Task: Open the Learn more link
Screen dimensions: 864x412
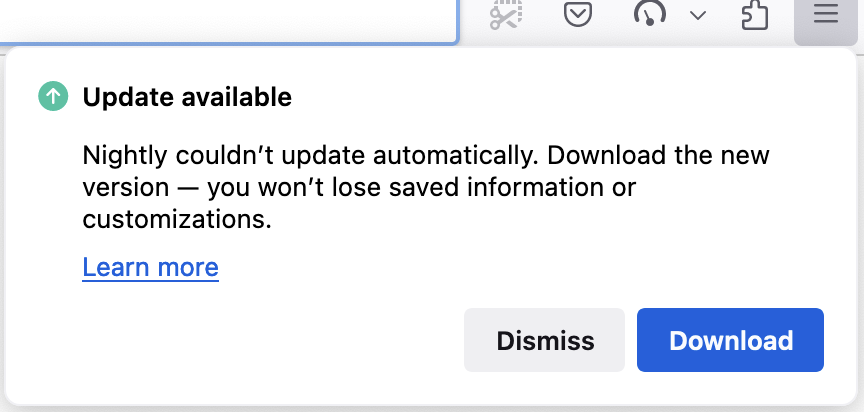Action: 150,267
